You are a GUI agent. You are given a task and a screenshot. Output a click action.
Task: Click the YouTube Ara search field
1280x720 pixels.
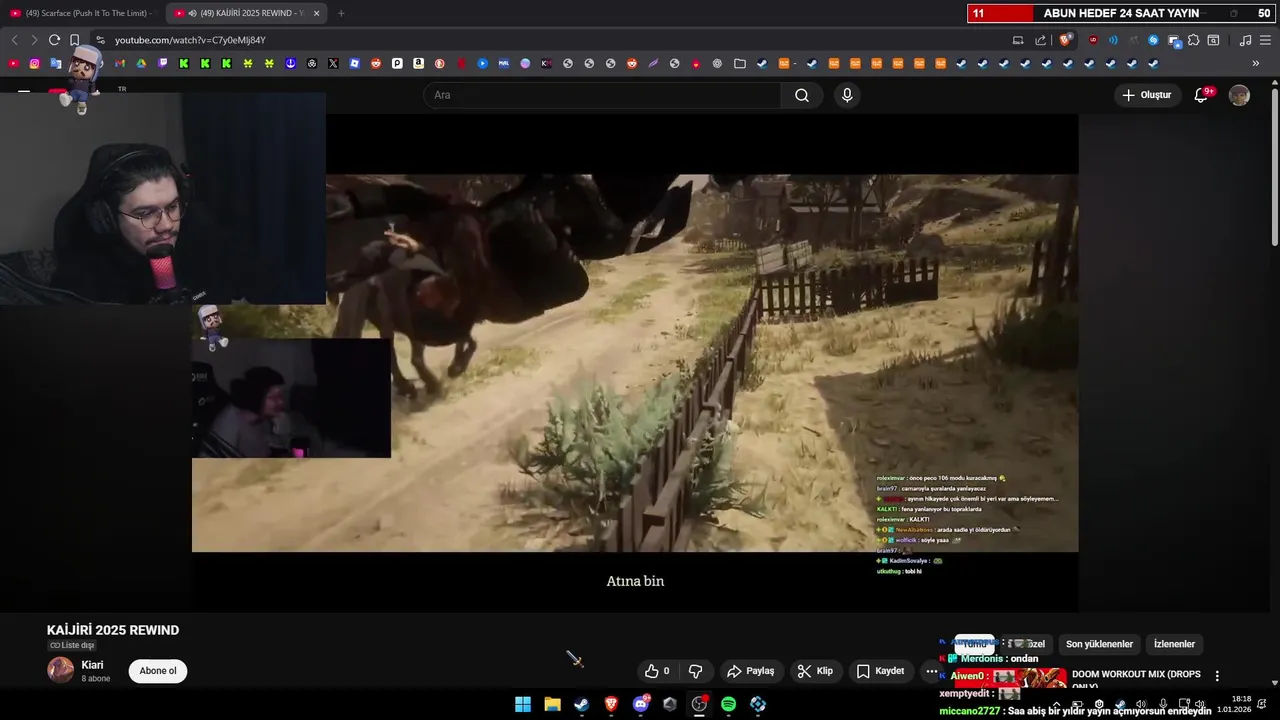pos(602,95)
